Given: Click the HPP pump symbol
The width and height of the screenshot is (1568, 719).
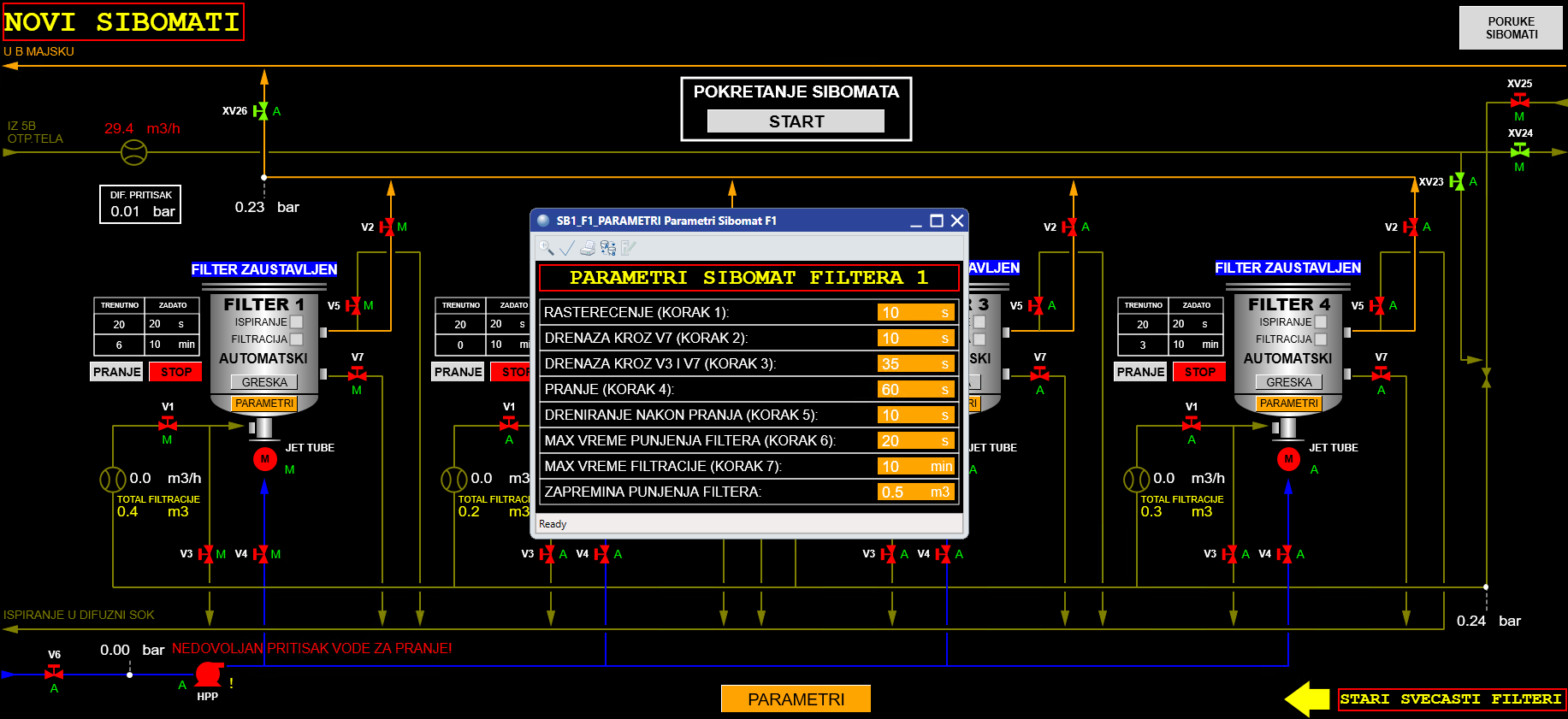Looking at the screenshot, I should (x=209, y=675).
